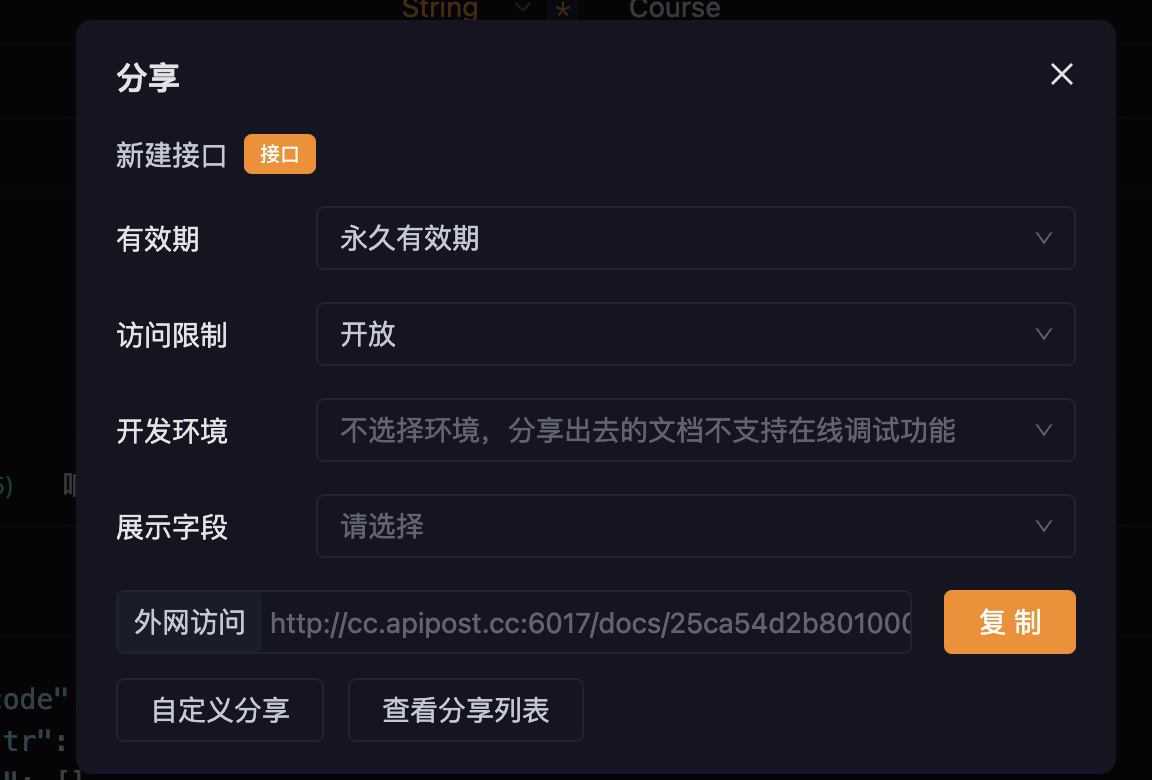Image resolution: width=1152 pixels, height=780 pixels.
Task: Click the 外网访问 label tab
Action: [x=190, y=623]
